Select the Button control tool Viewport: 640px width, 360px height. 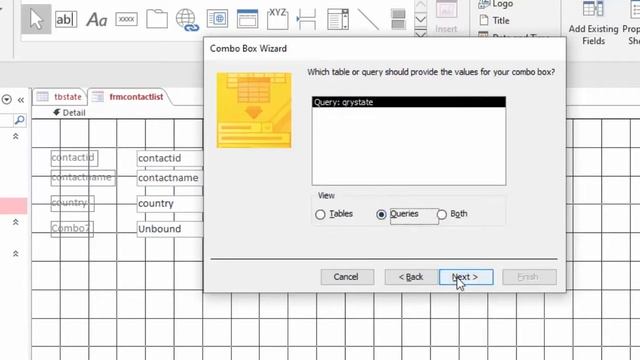[x=127, y=19]
